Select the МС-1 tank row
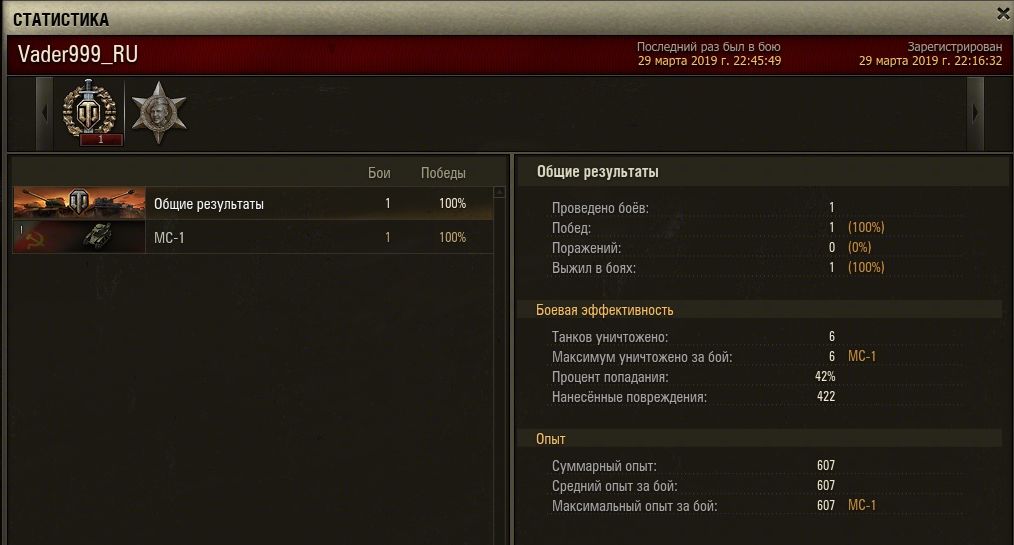Screen dimensions: 1014x545 click(253, 237)
